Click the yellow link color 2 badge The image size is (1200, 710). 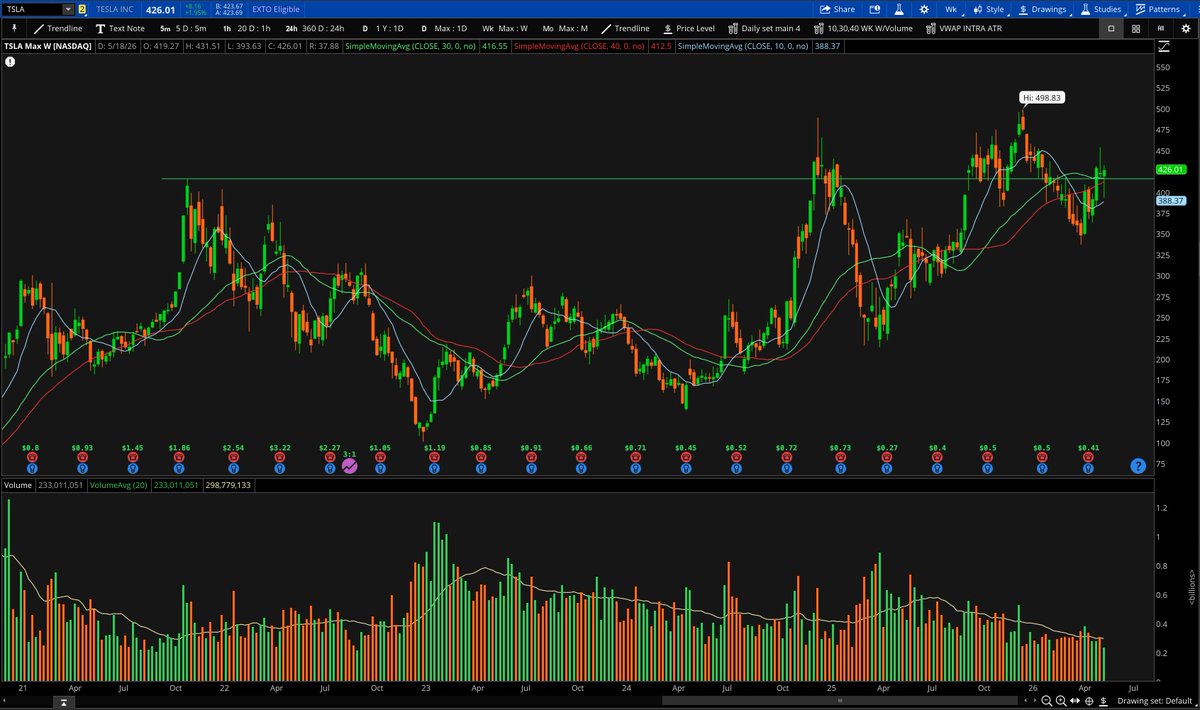tap(82, 9)
